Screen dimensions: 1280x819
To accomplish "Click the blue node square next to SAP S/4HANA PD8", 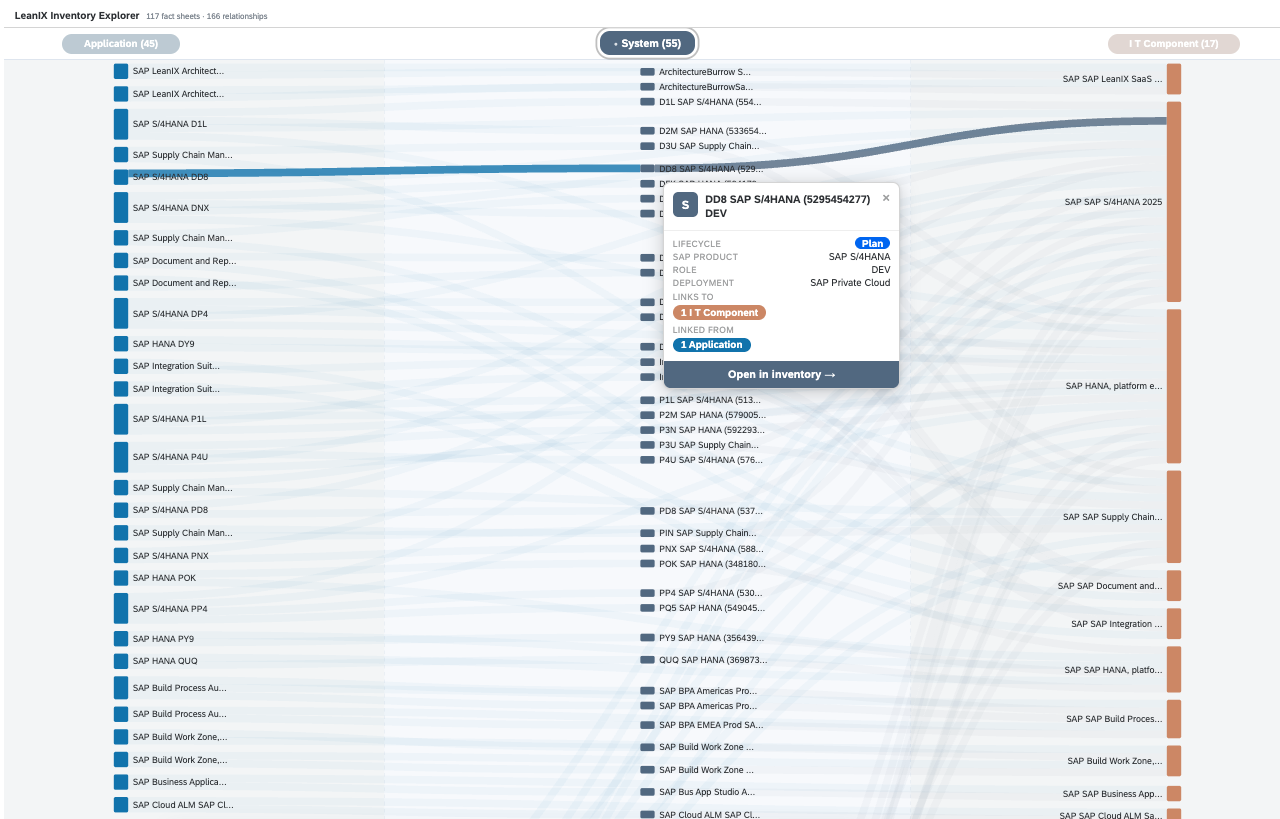I will 121,510.
